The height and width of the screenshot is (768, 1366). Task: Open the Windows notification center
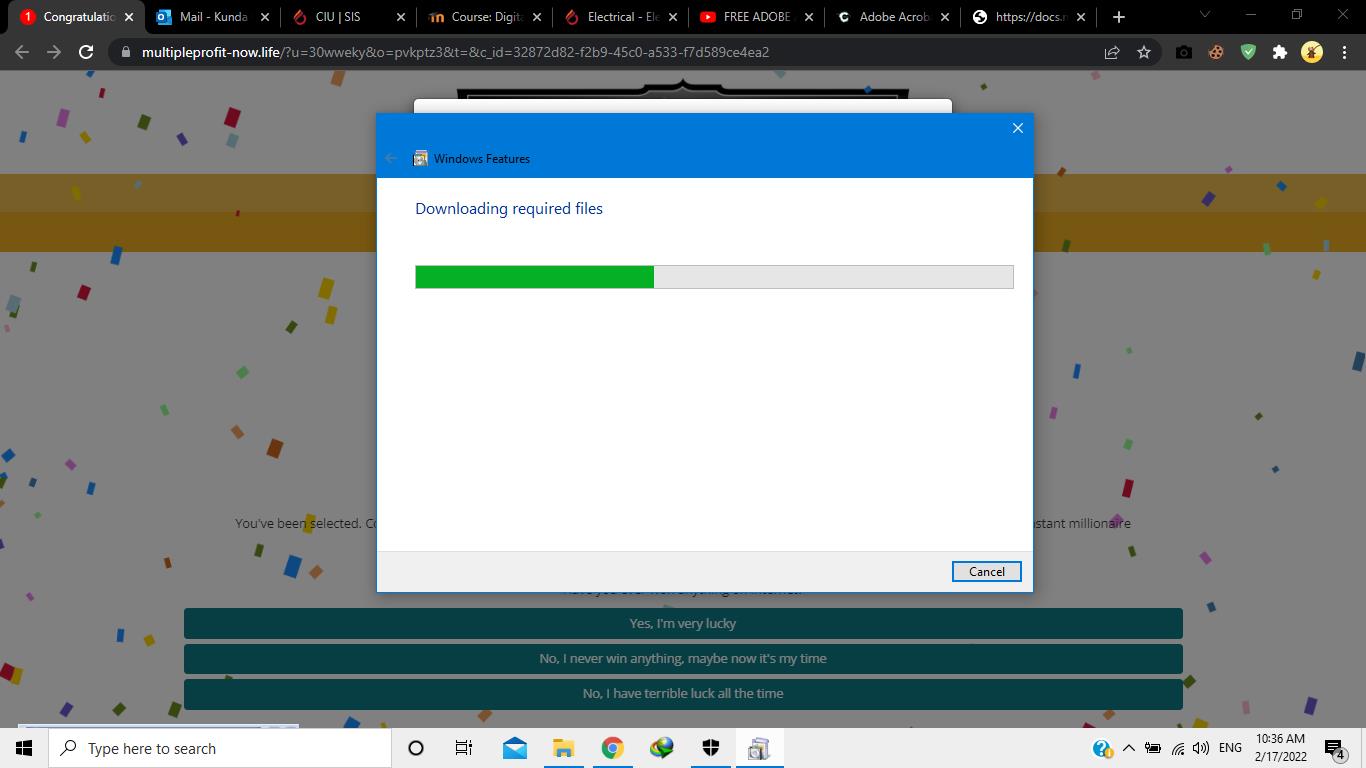1334,748
